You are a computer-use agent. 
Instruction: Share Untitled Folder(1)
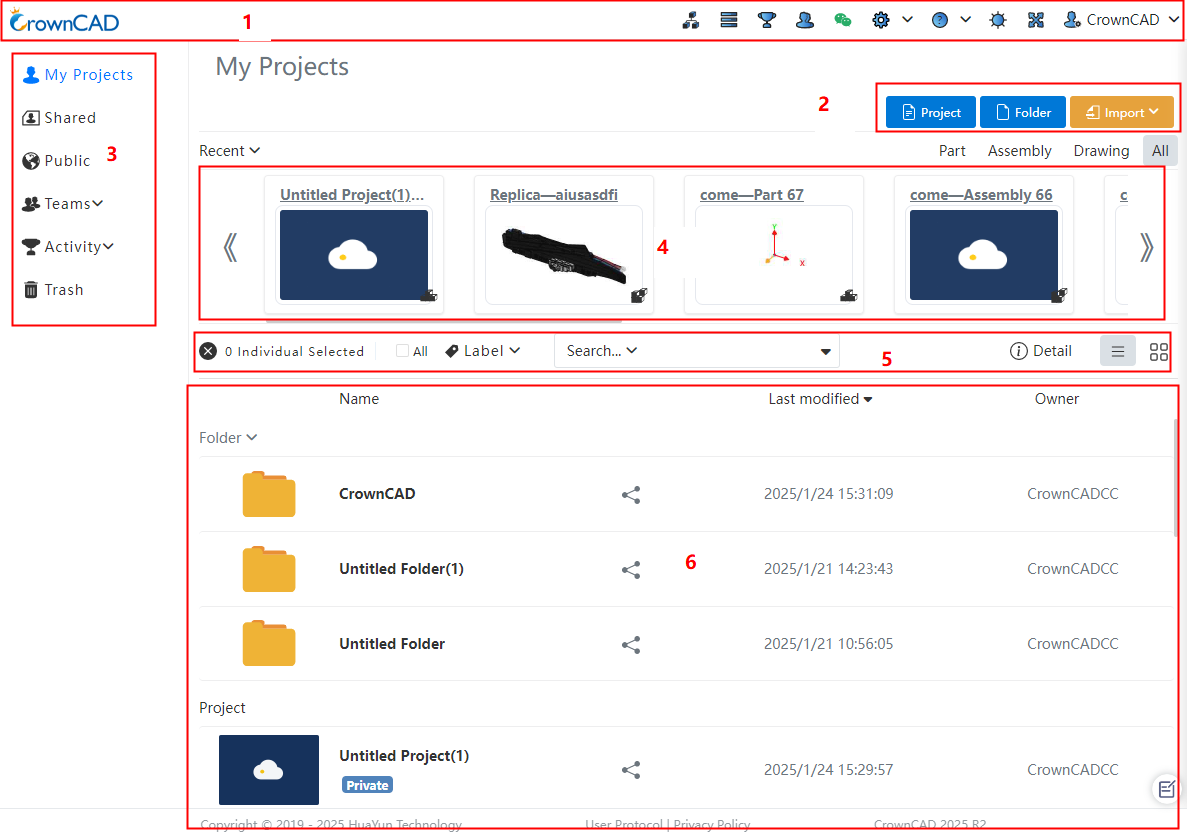click(631, 570)
